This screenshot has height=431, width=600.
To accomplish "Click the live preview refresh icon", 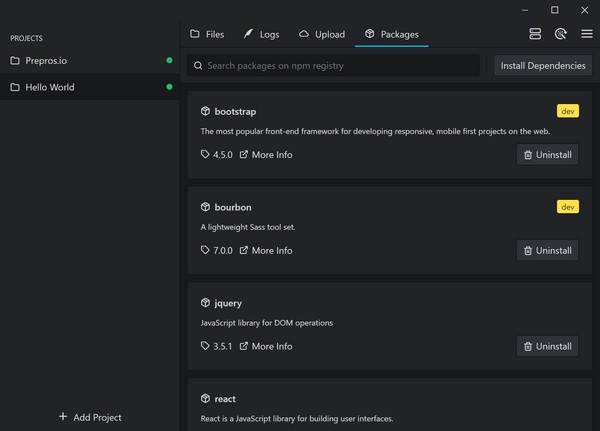I will click(561, 34).
